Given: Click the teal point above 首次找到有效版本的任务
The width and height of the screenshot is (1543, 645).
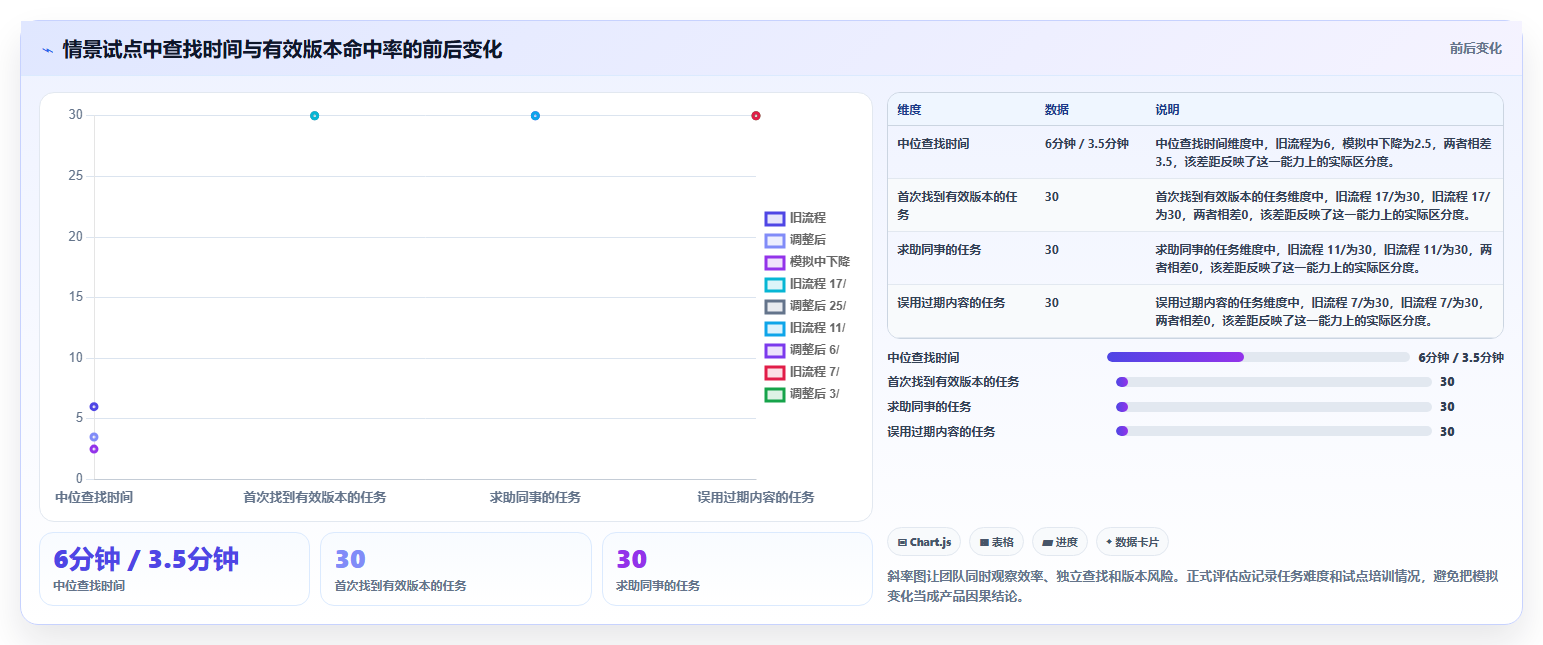Looking at the screenshot, I should 314,116.
